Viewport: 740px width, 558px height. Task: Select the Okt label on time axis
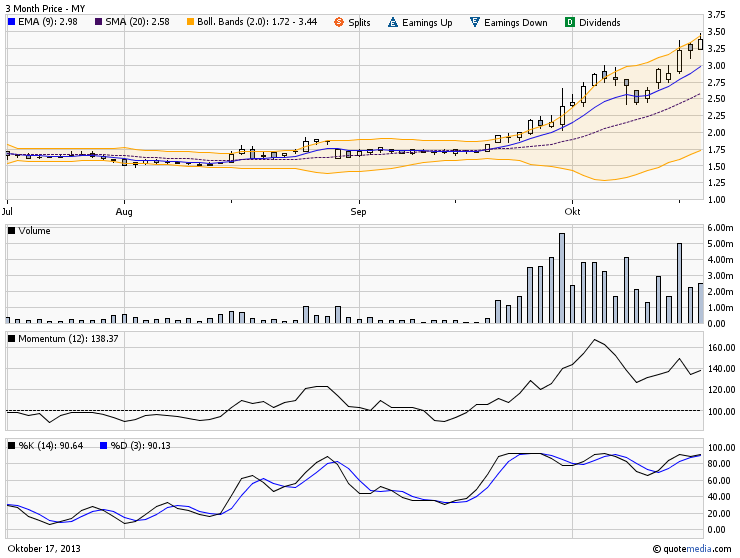pos(572,212)
